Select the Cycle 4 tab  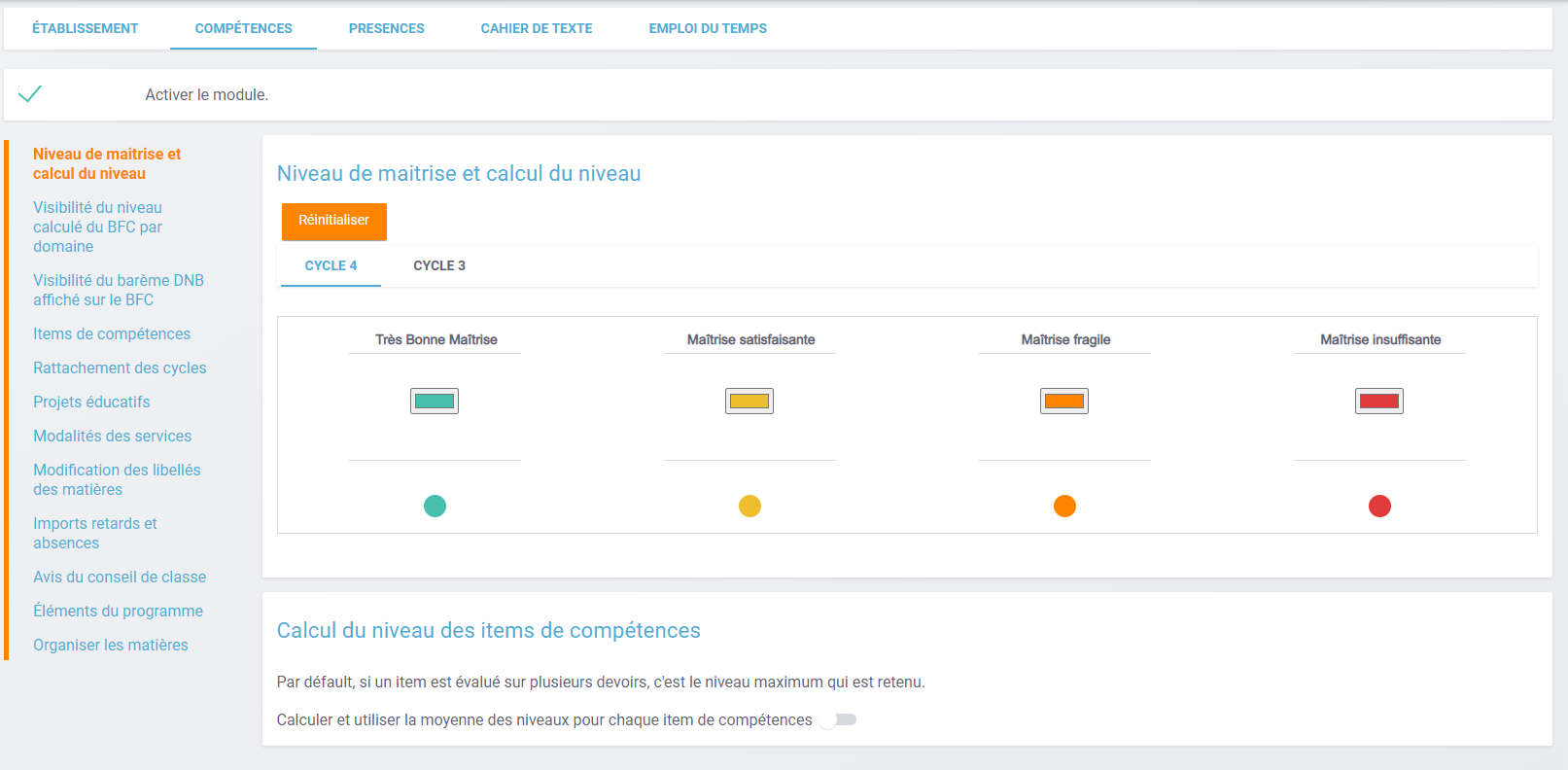(331, 265)
